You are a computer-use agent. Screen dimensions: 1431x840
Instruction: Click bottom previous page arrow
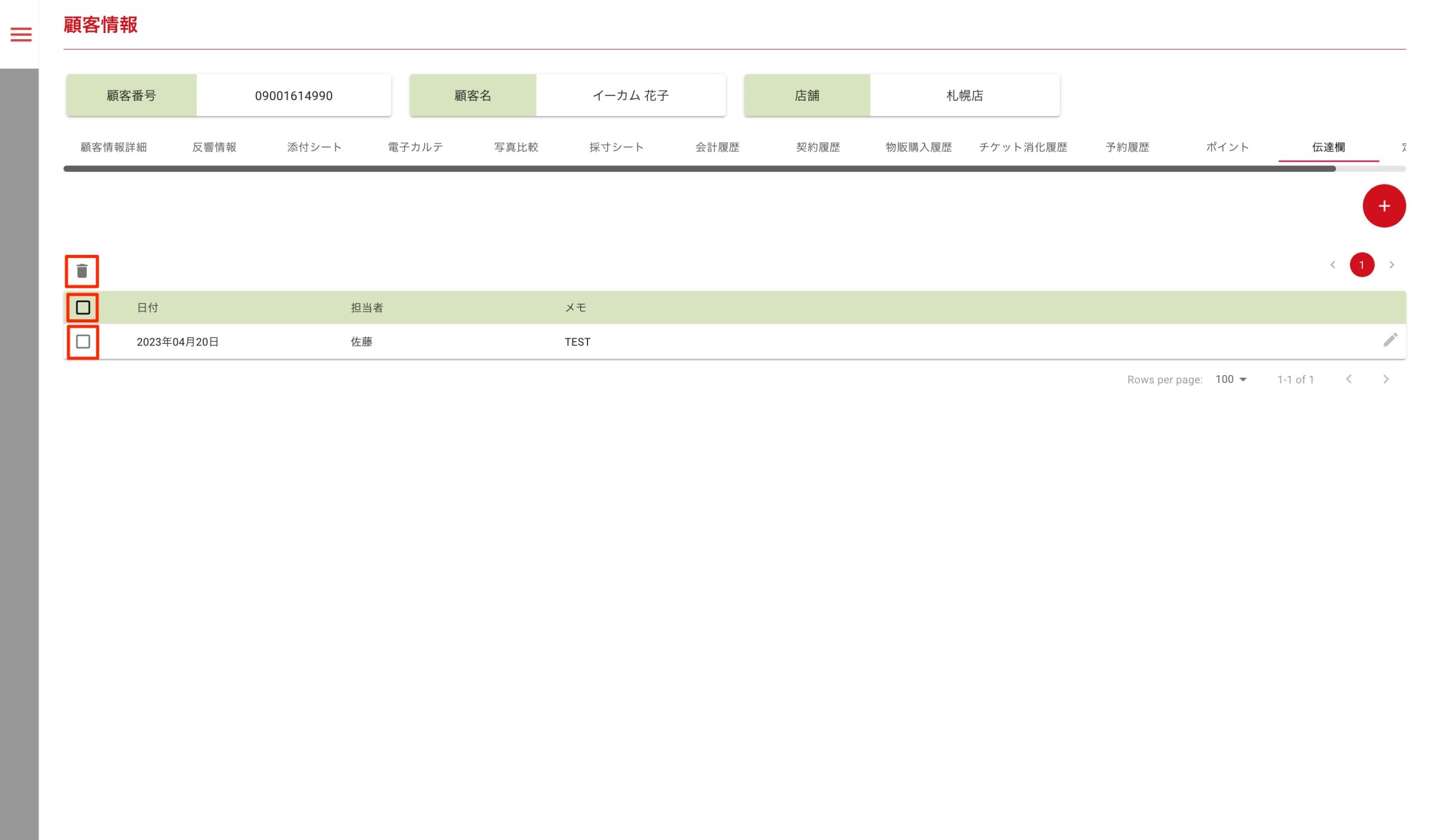coord(1349,379)
